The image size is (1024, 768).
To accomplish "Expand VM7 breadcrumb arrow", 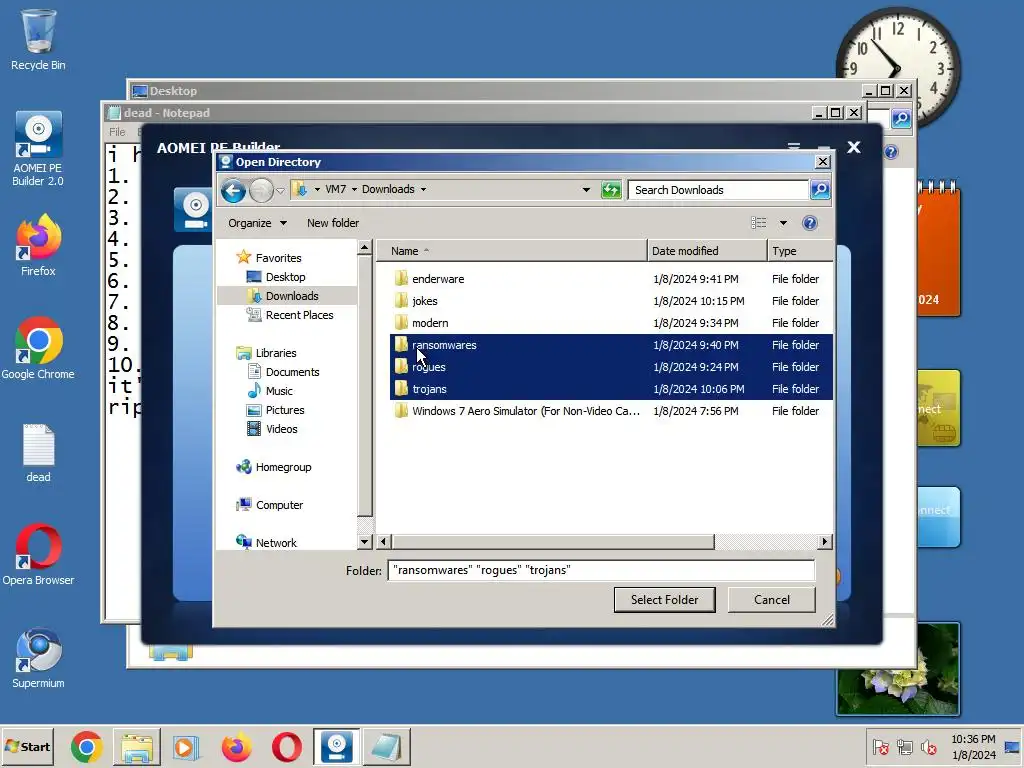I will [355, 189].
